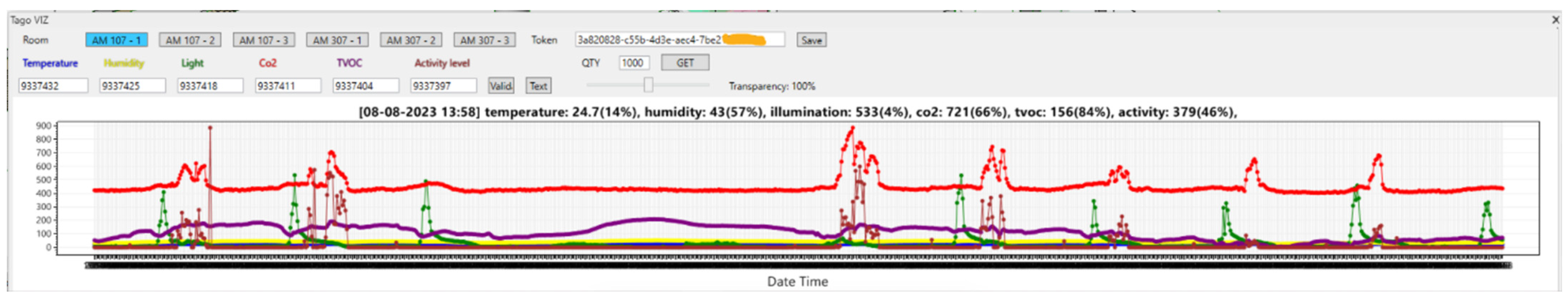Click the Co2 ID field 9337411
This screenshot has height=299, width=1568.
[x=288, y=86]
